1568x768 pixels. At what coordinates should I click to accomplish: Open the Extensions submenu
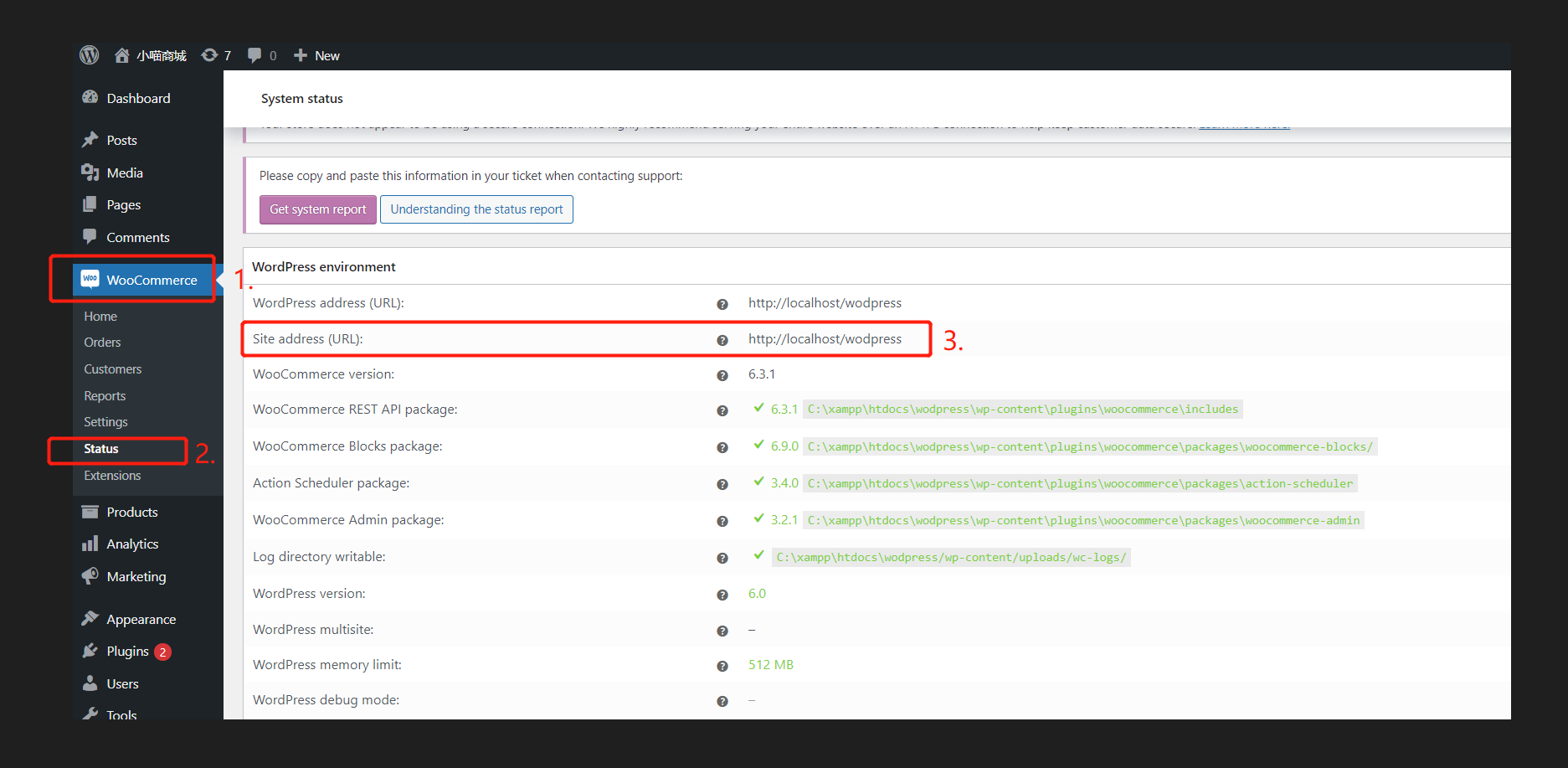[112, 475]
